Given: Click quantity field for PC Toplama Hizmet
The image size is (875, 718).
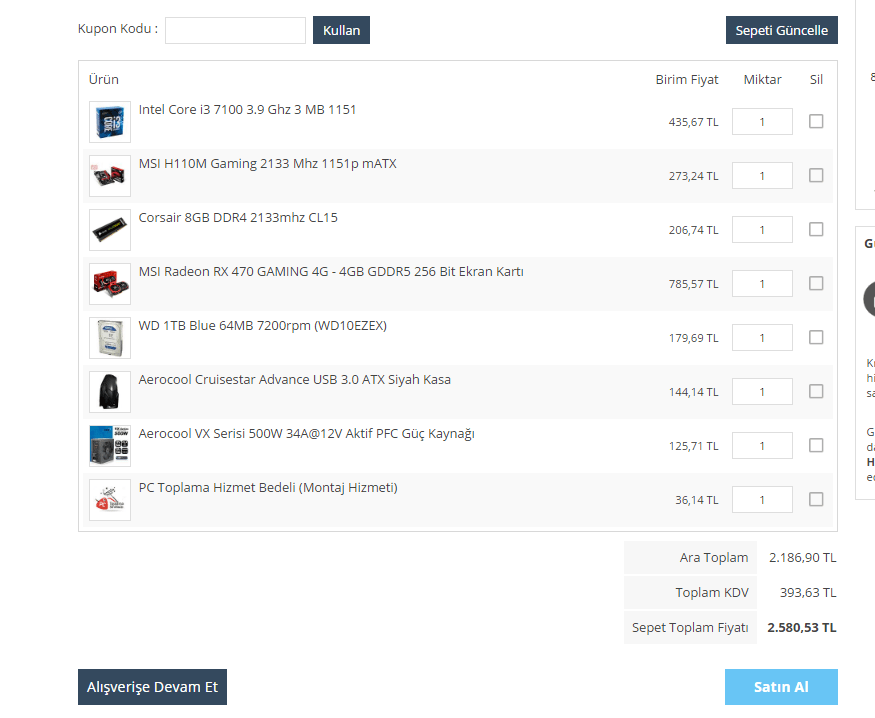Looking at the screenshot, I should pos(762,500).
